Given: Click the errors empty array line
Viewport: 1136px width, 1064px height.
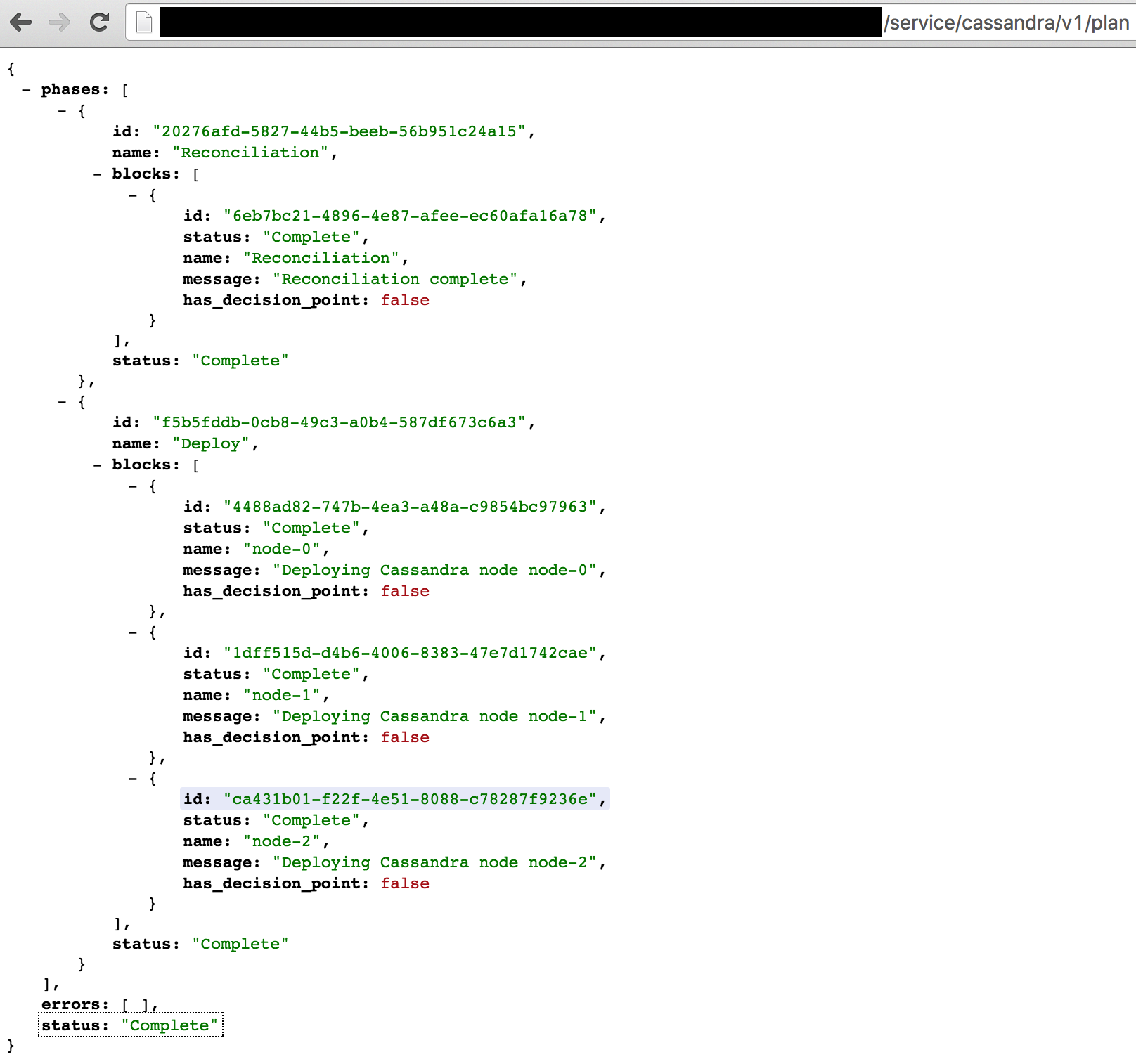Looking at the screenshot, I should pos(100,1004).
